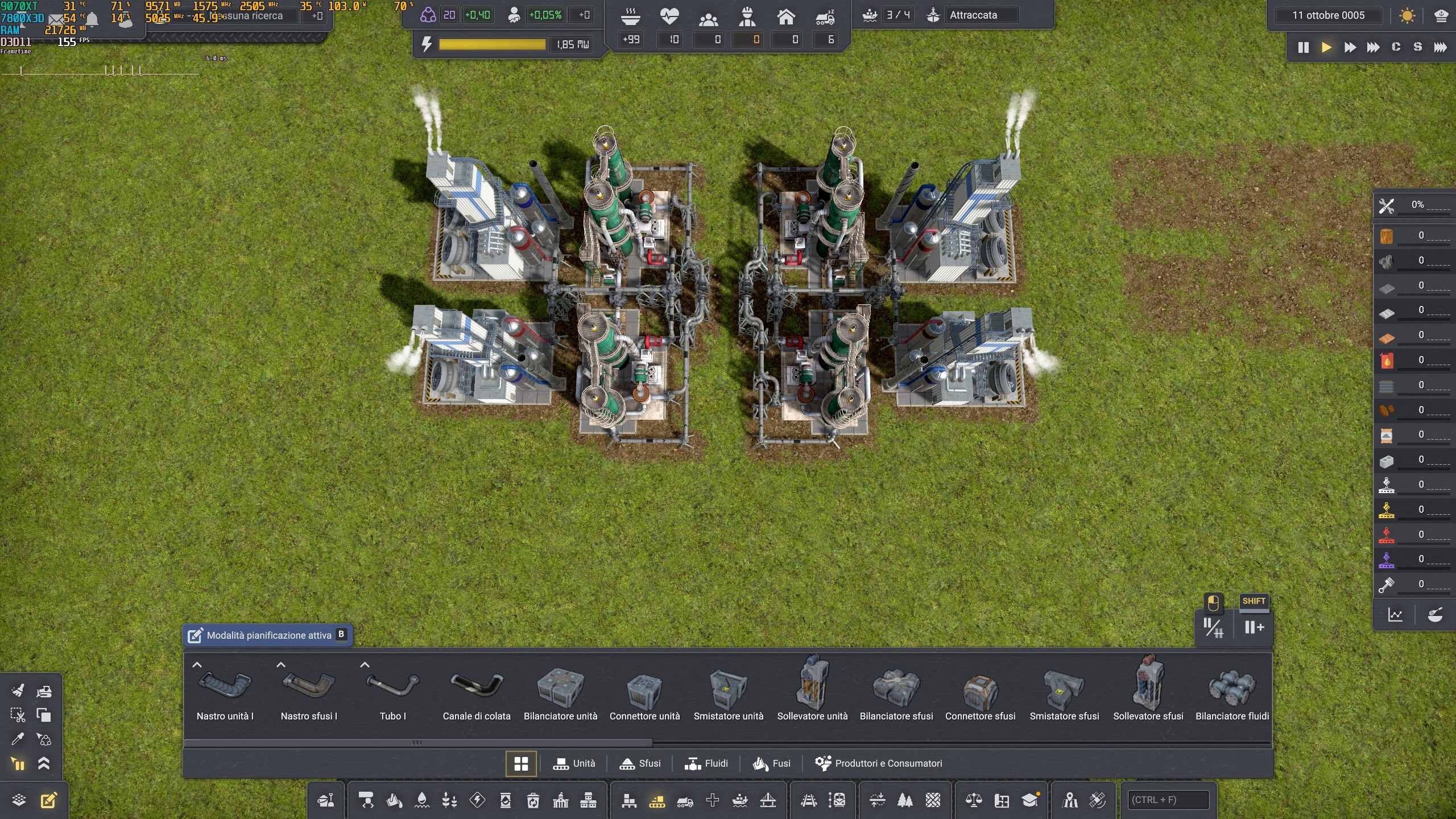The image size is (1456, 819).
Task: Toggle planning mode pencil button
Action: pyautogui.click(x=48, y=800)
